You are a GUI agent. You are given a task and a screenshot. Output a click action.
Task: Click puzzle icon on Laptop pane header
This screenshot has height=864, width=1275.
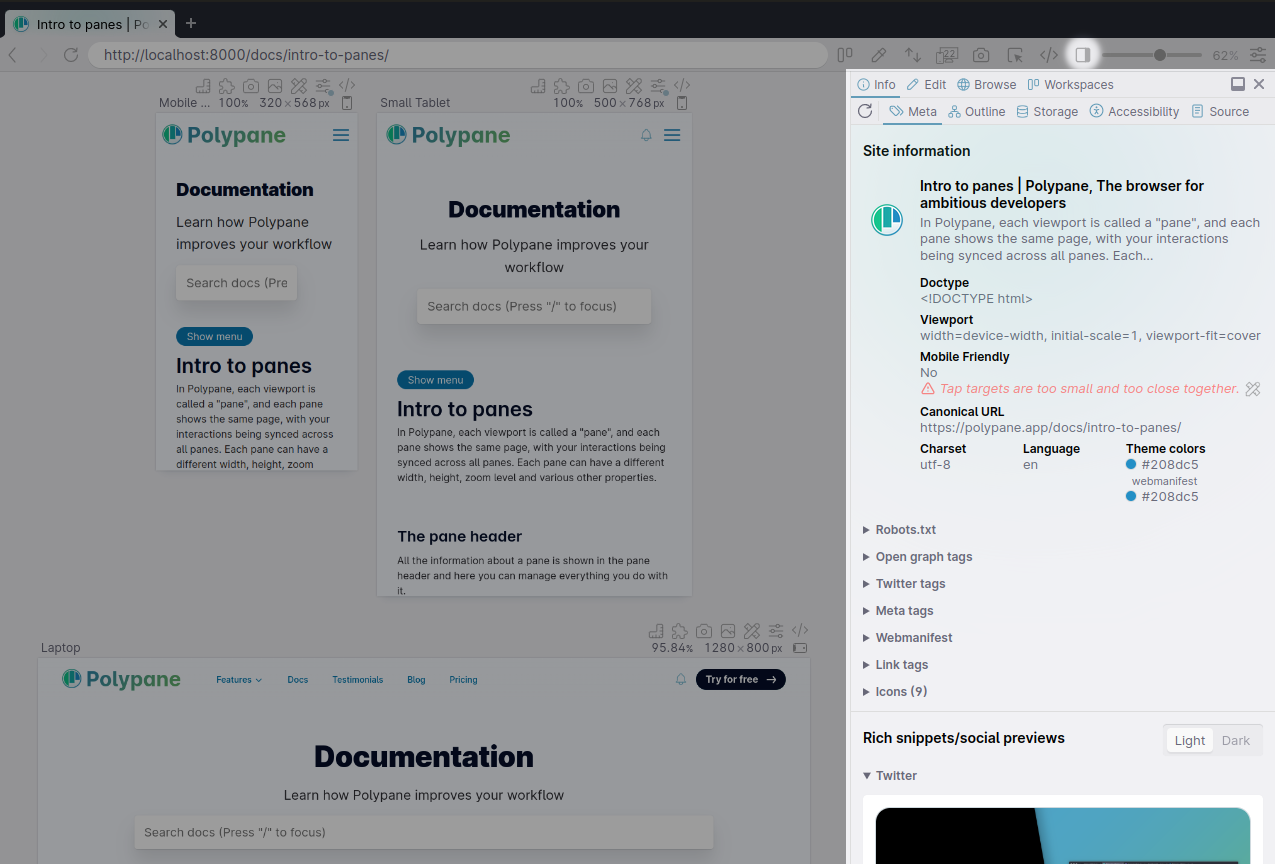click(x=680, y=631)
